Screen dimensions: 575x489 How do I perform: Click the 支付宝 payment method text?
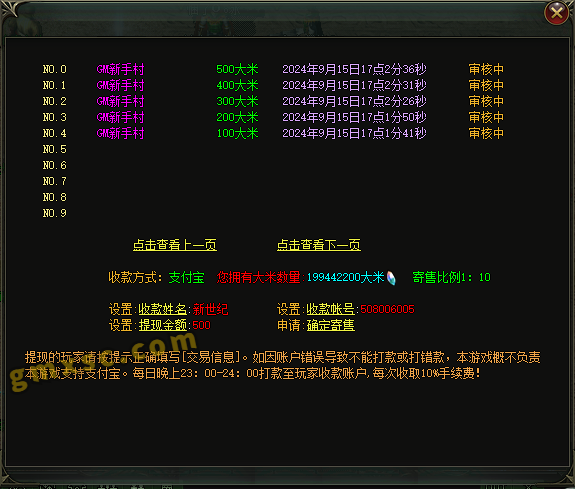[x=186, y=277]
